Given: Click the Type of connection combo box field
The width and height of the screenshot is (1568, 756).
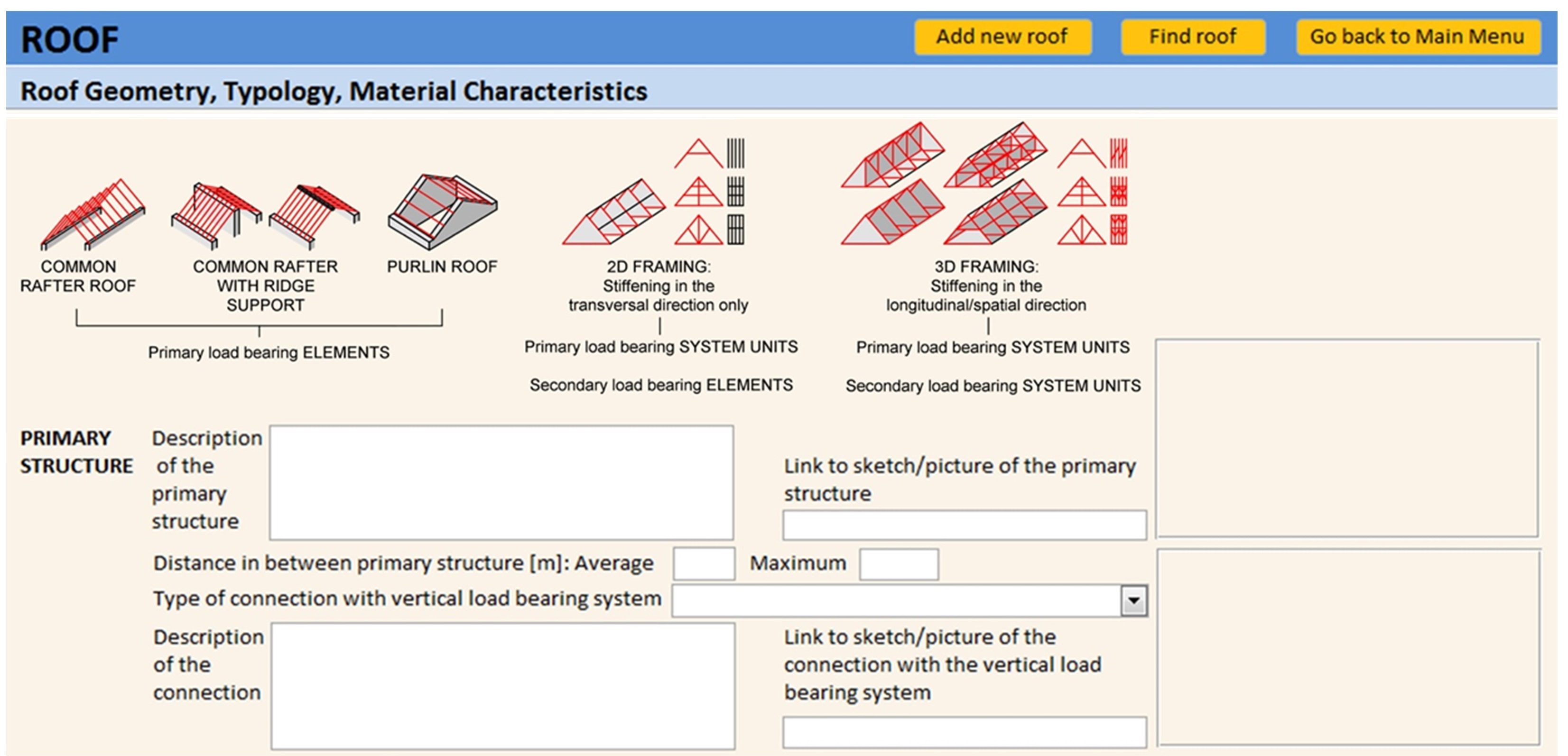Looking at the screenshot, I should [909, 601].
